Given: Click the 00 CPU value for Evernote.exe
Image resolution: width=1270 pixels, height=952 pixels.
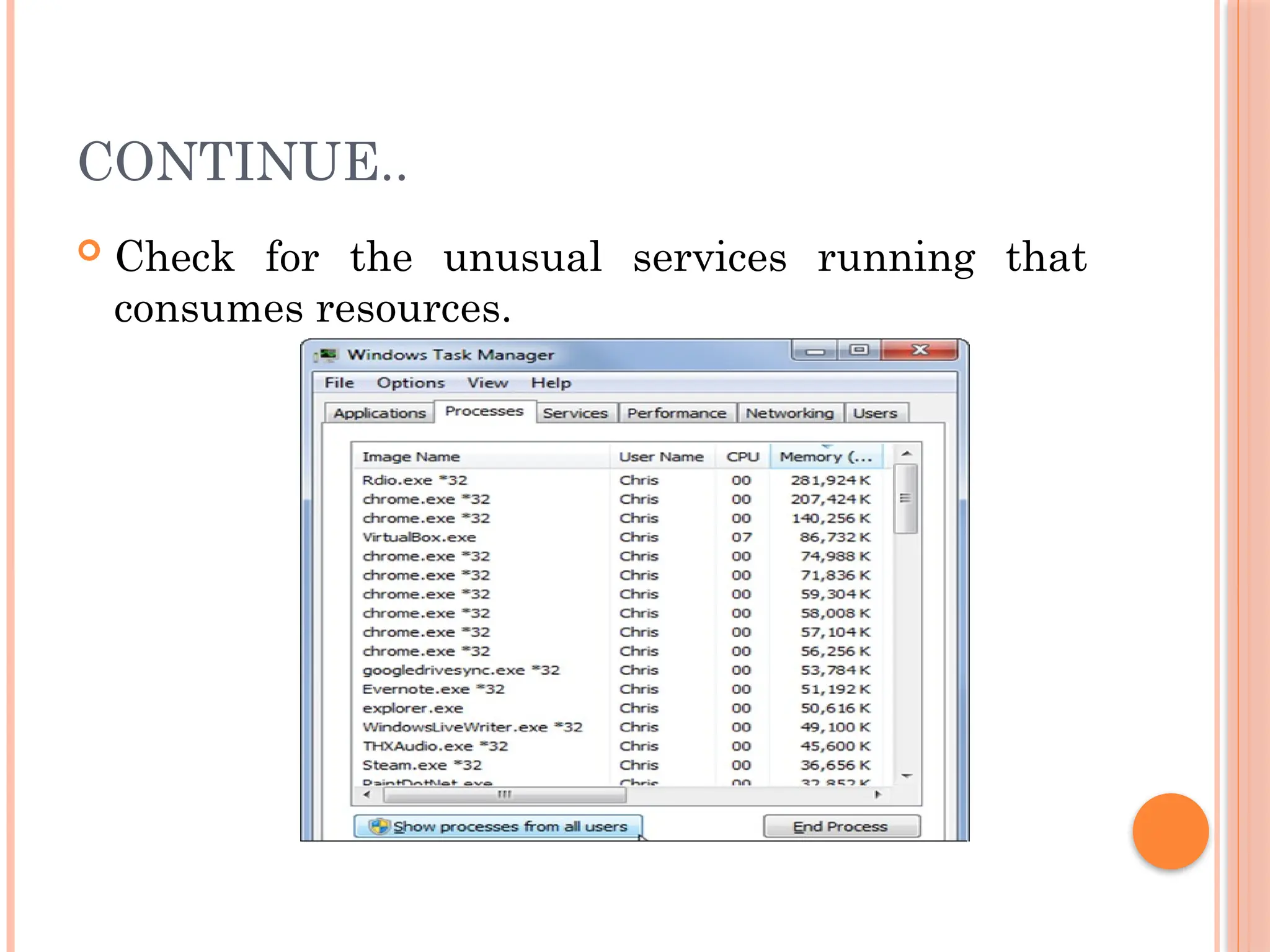Looking at the screenshot, I should (x=741, y=689).
